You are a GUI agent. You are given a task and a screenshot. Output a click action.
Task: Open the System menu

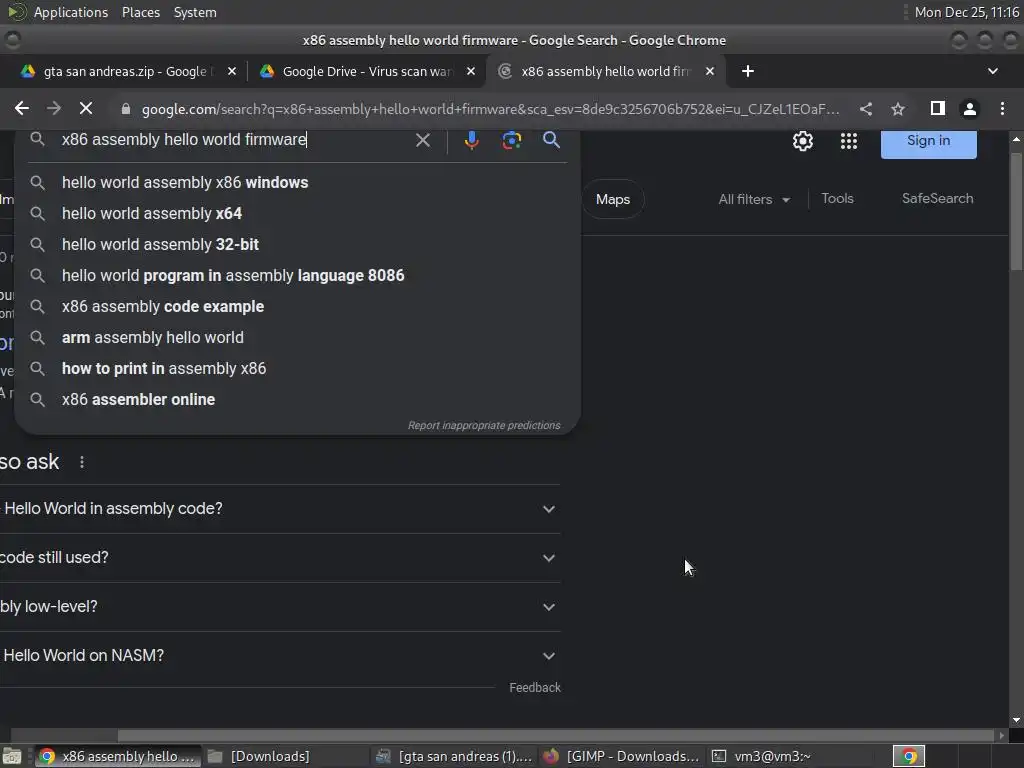coord(195,12)
